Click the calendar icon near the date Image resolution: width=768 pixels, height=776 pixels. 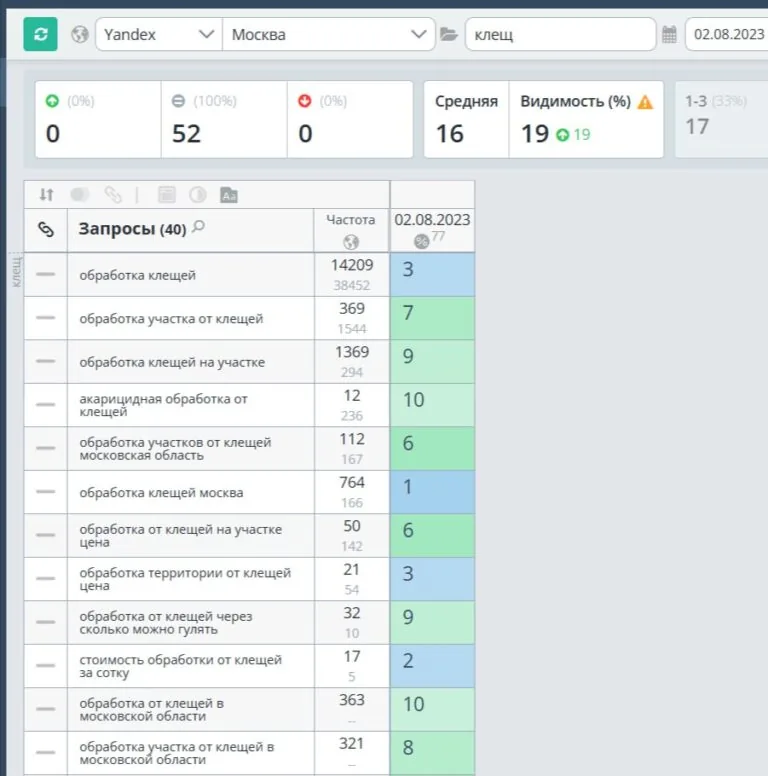pos(669,35)
